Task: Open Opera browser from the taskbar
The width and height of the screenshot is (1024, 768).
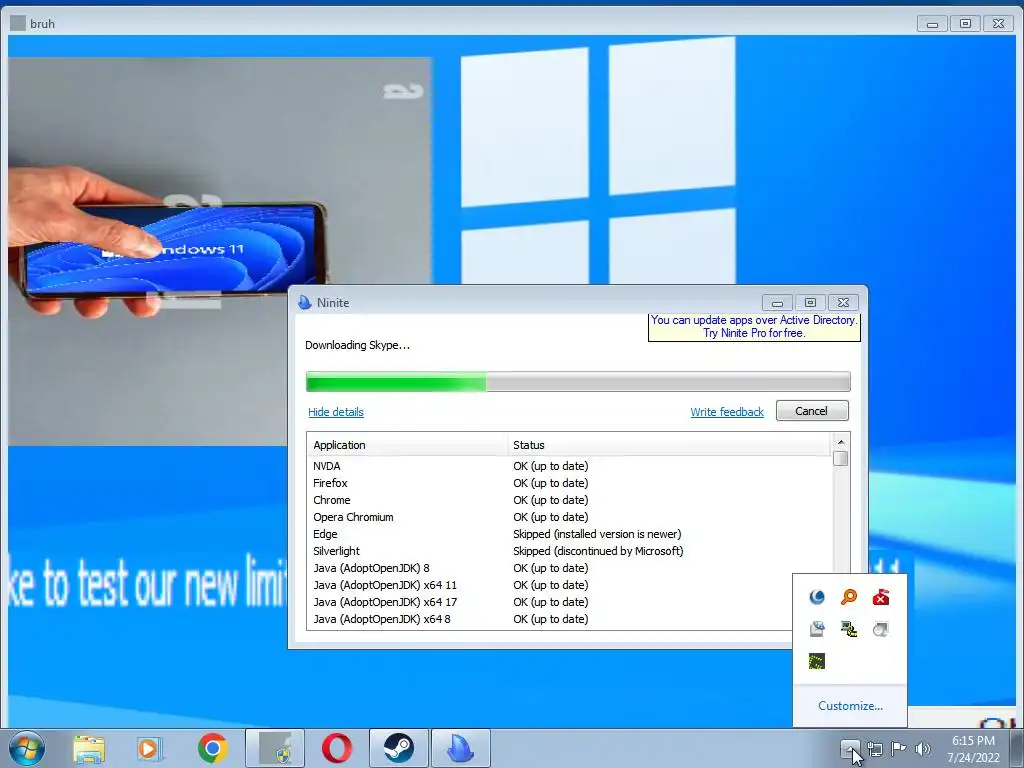Action: pos(337,748)
